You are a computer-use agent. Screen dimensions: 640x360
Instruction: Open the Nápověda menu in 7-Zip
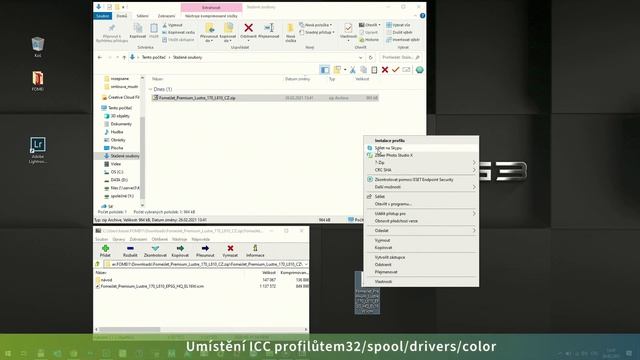pos(200,239)
